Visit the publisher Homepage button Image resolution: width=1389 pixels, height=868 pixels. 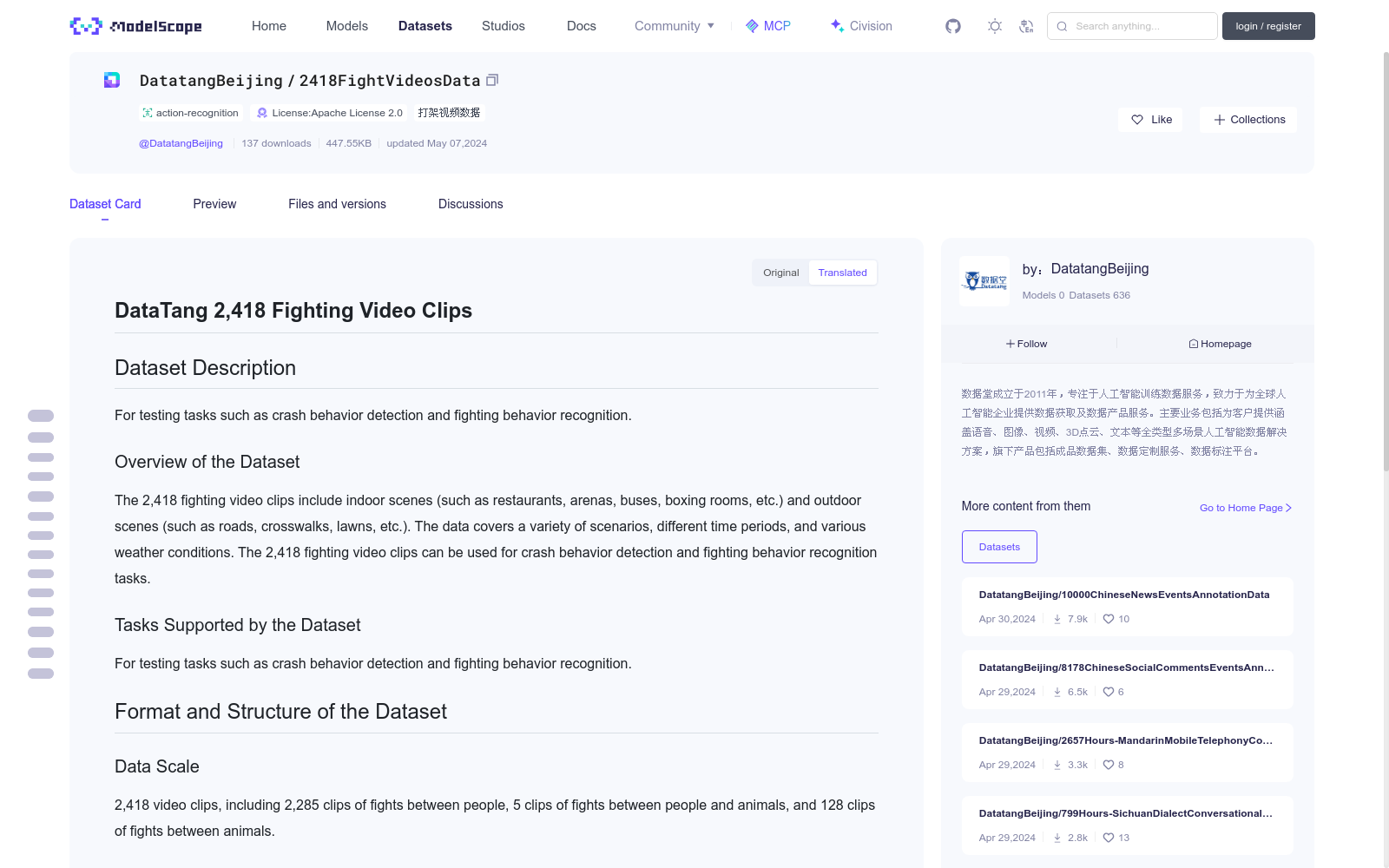[x=1220, y=344]
